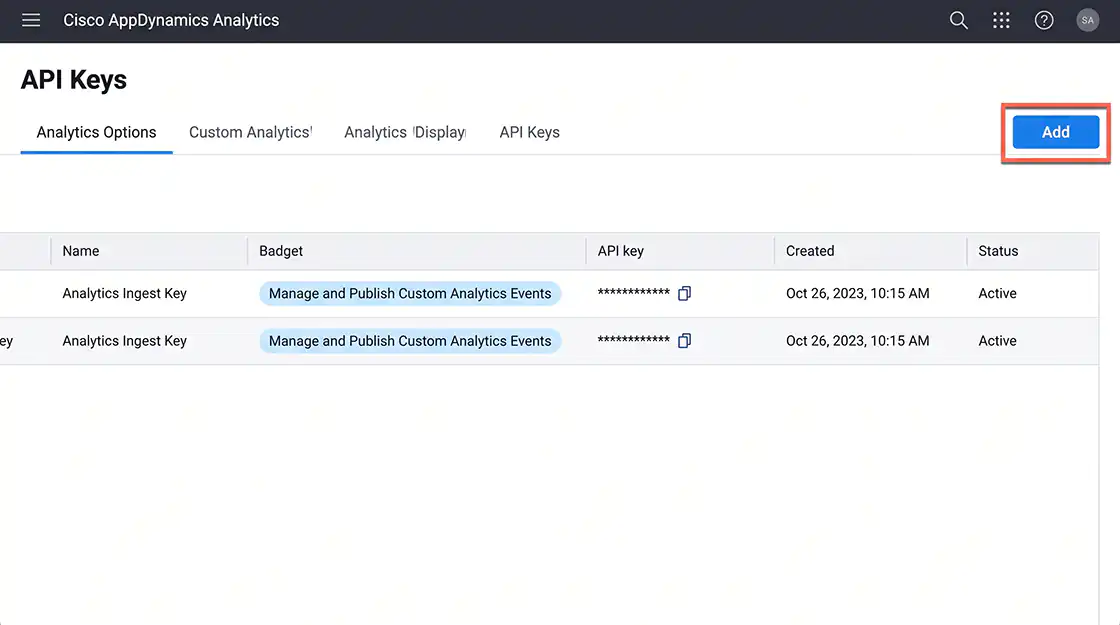Screen dimensions: 1120x625
Task: Click the API Keys page heading
Action: point(74,79)
